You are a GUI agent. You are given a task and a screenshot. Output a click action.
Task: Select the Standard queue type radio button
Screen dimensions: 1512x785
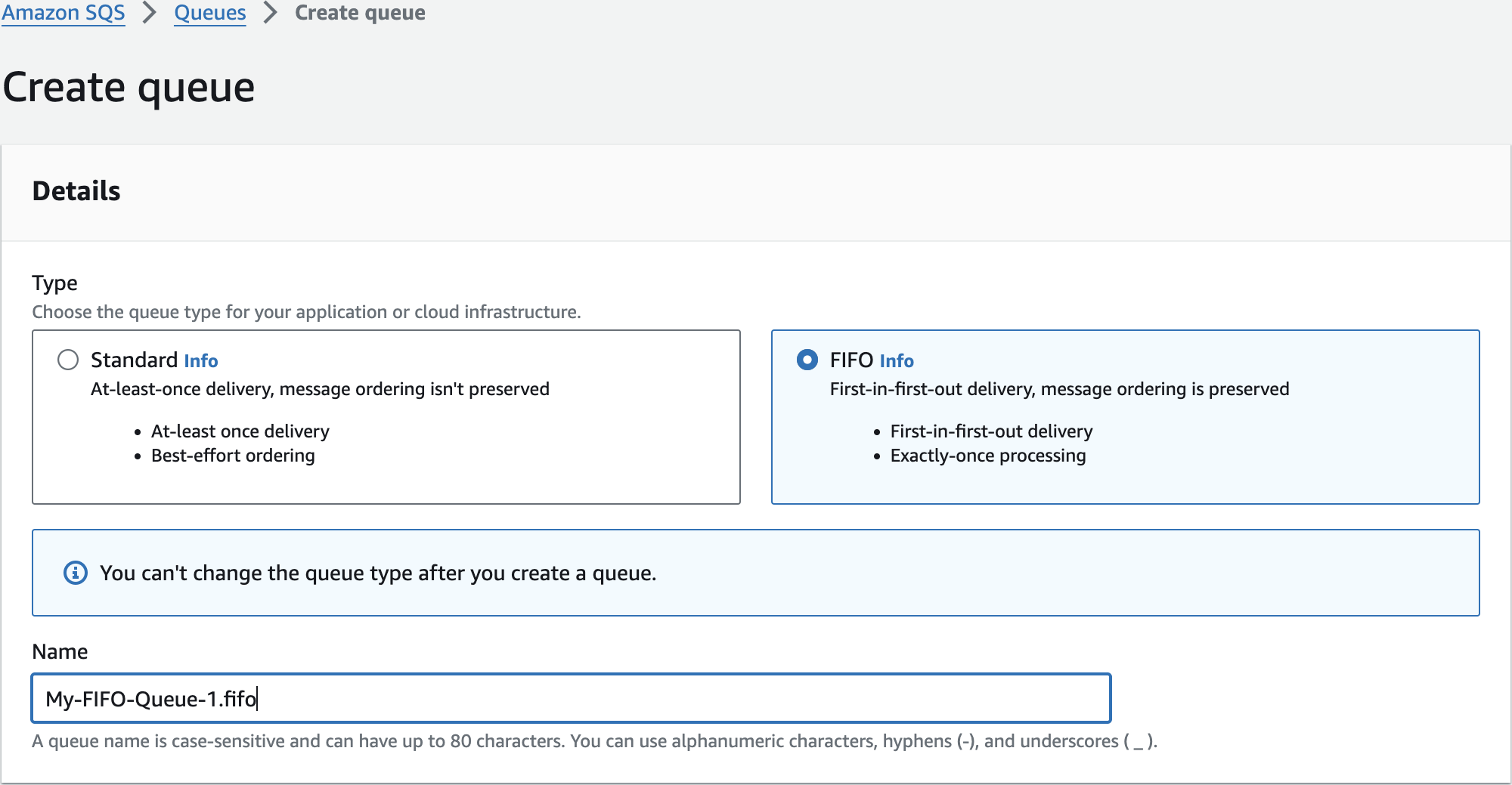[x=68, y=360]
